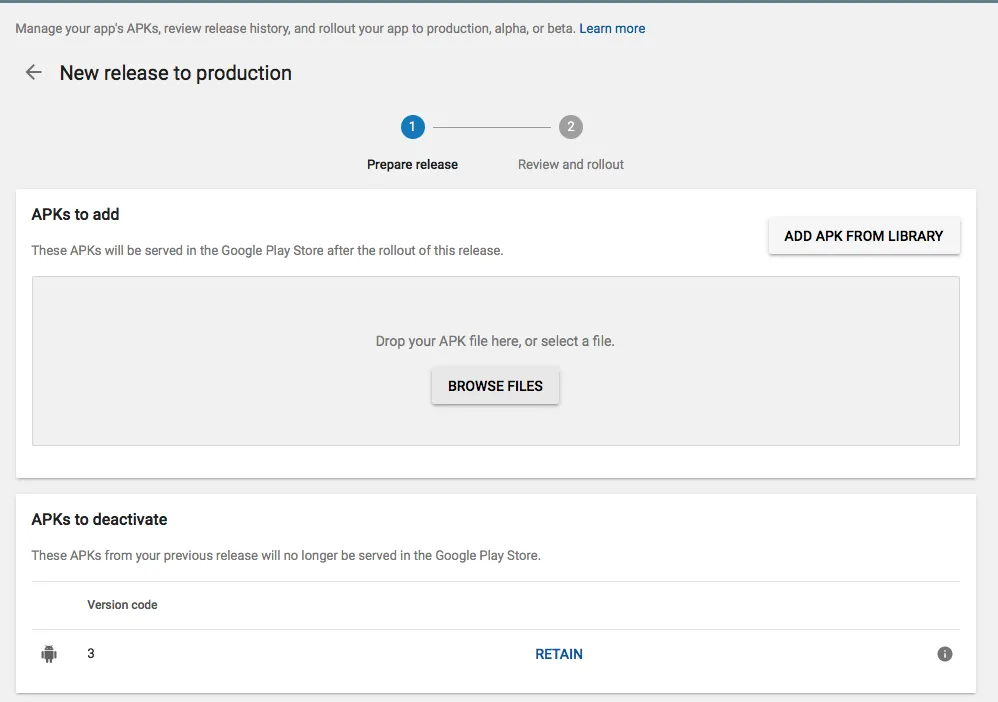The height and width of the screenshot is (702, 998).
Task: Open the Learn more link
Action: pyautogui.click(x=612, y=29)
